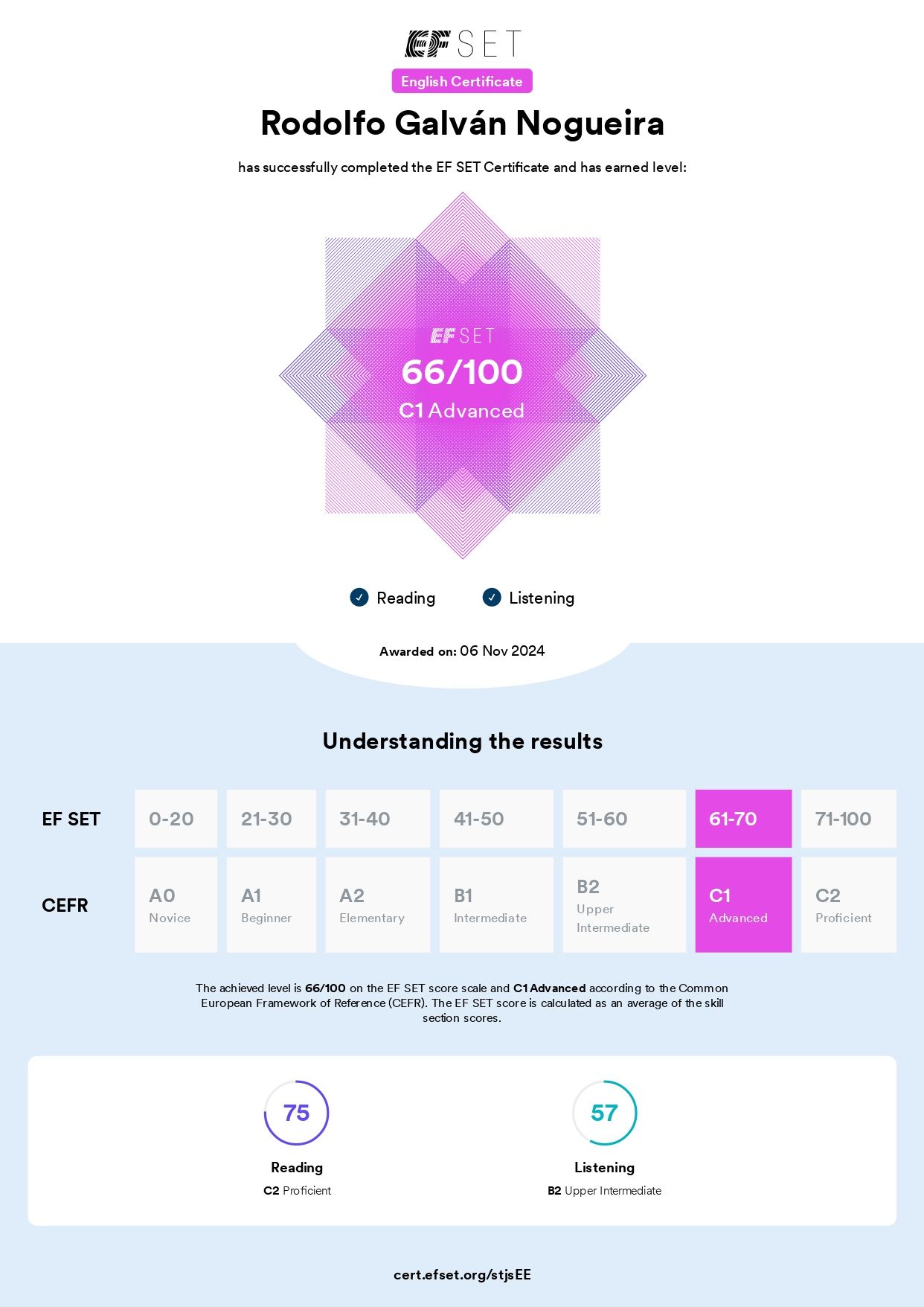Open the cert.efset.org/stjsEE link
This screenshot has width=924, height=1307.
click(x=462, y=1274)
